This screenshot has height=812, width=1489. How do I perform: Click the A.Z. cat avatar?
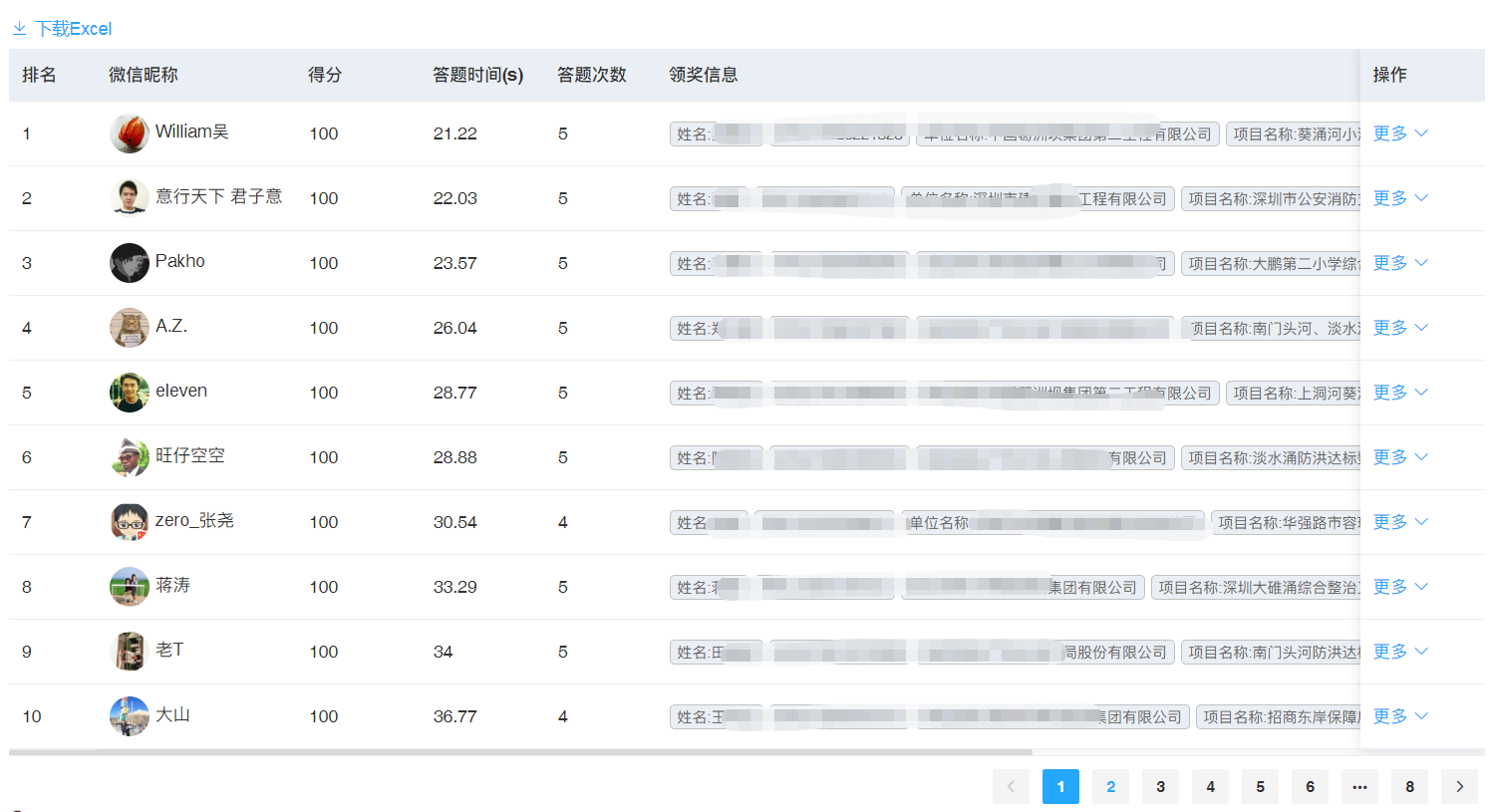point(129,328)
